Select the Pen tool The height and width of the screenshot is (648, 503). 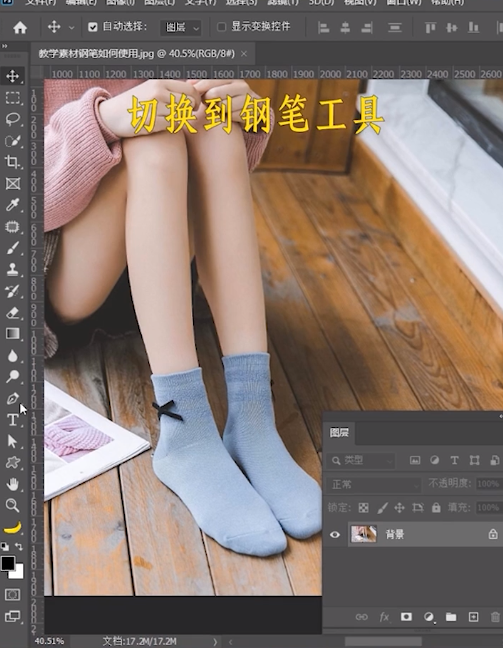click(x=12, y=398)
